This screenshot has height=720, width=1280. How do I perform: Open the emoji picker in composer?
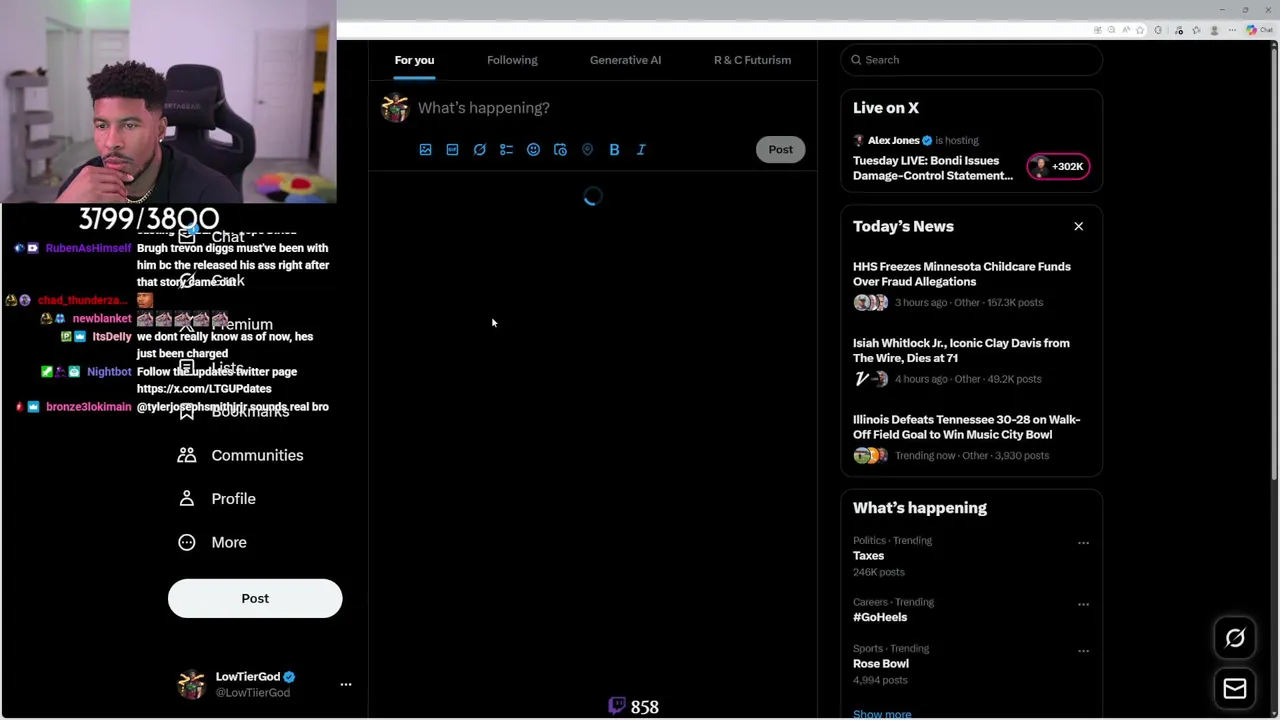point(533,150)
